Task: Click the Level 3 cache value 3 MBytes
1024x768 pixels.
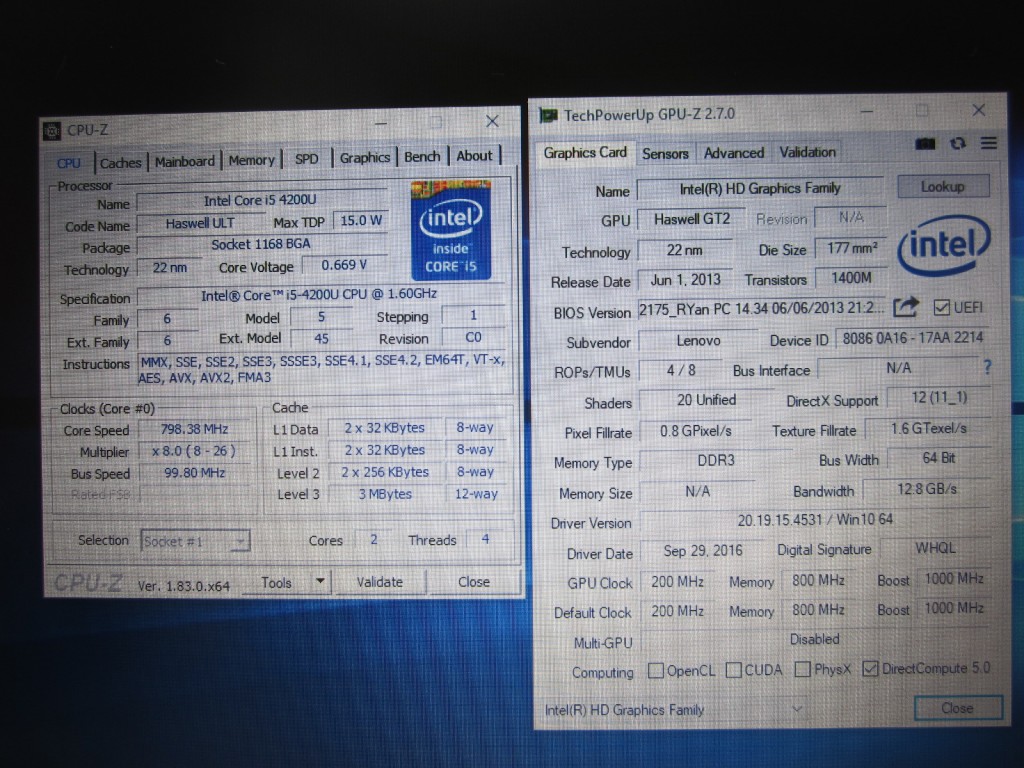Action: [385, 494]
